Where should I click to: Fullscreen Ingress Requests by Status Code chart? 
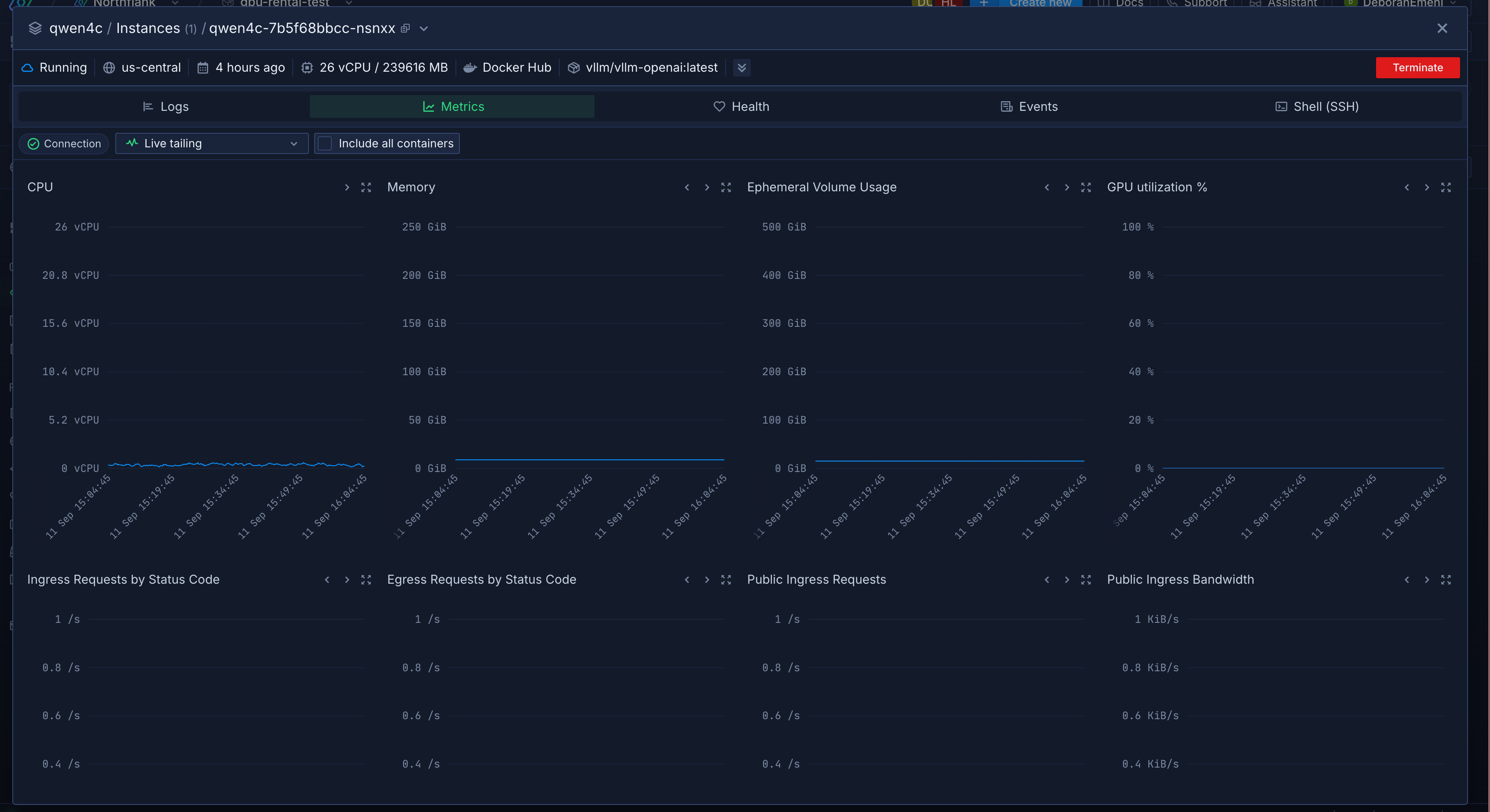tap(366, 579)
